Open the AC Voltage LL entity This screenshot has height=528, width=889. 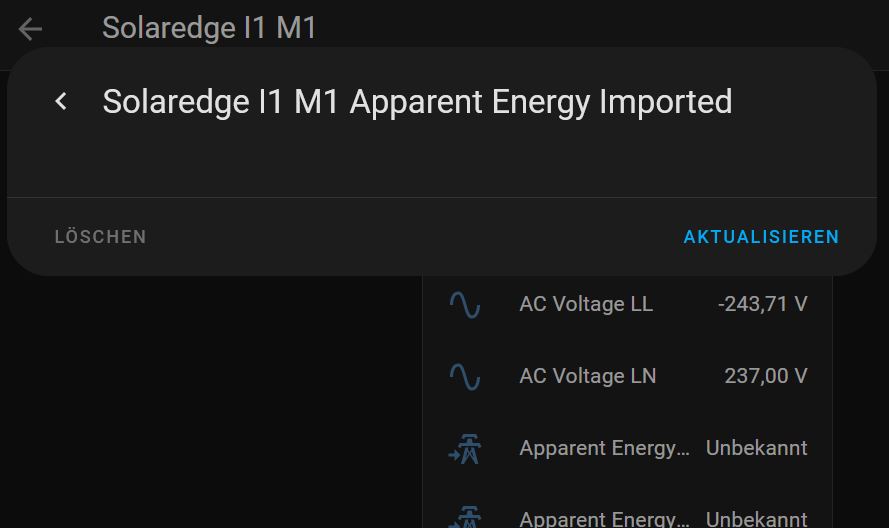(x=628, y=304)
